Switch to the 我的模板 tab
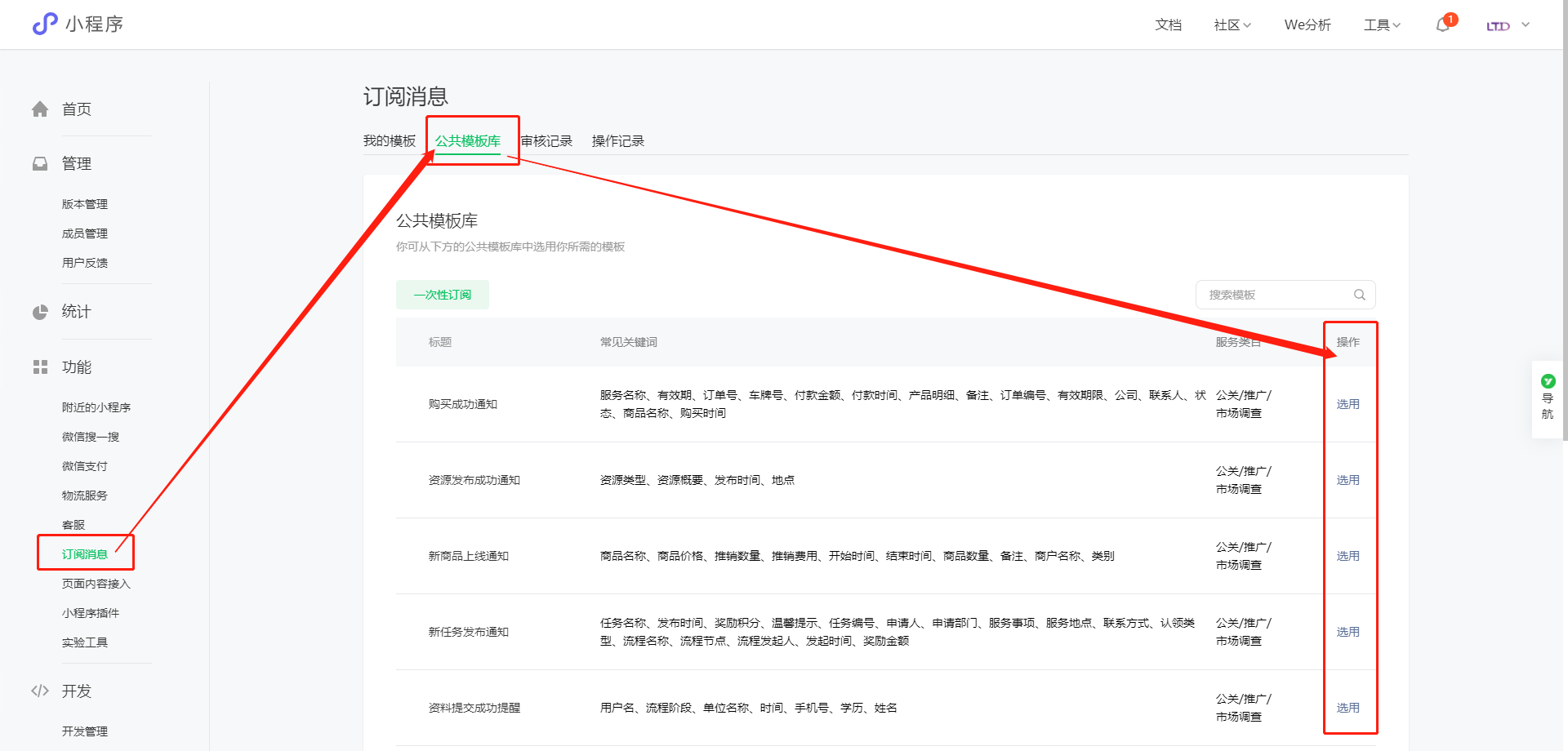 coord(390,141)
